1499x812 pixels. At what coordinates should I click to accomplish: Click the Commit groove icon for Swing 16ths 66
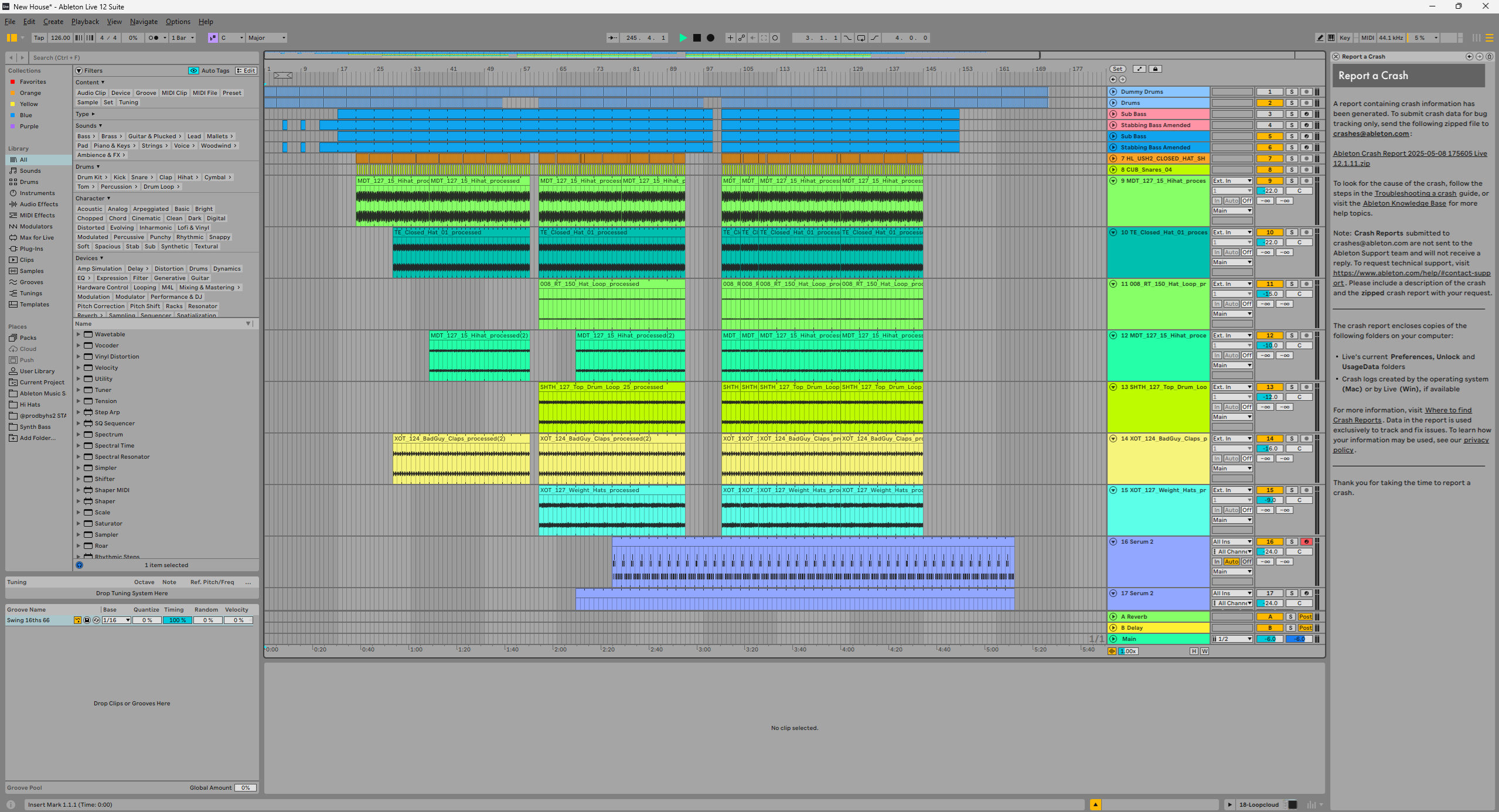tap(77, 620)
